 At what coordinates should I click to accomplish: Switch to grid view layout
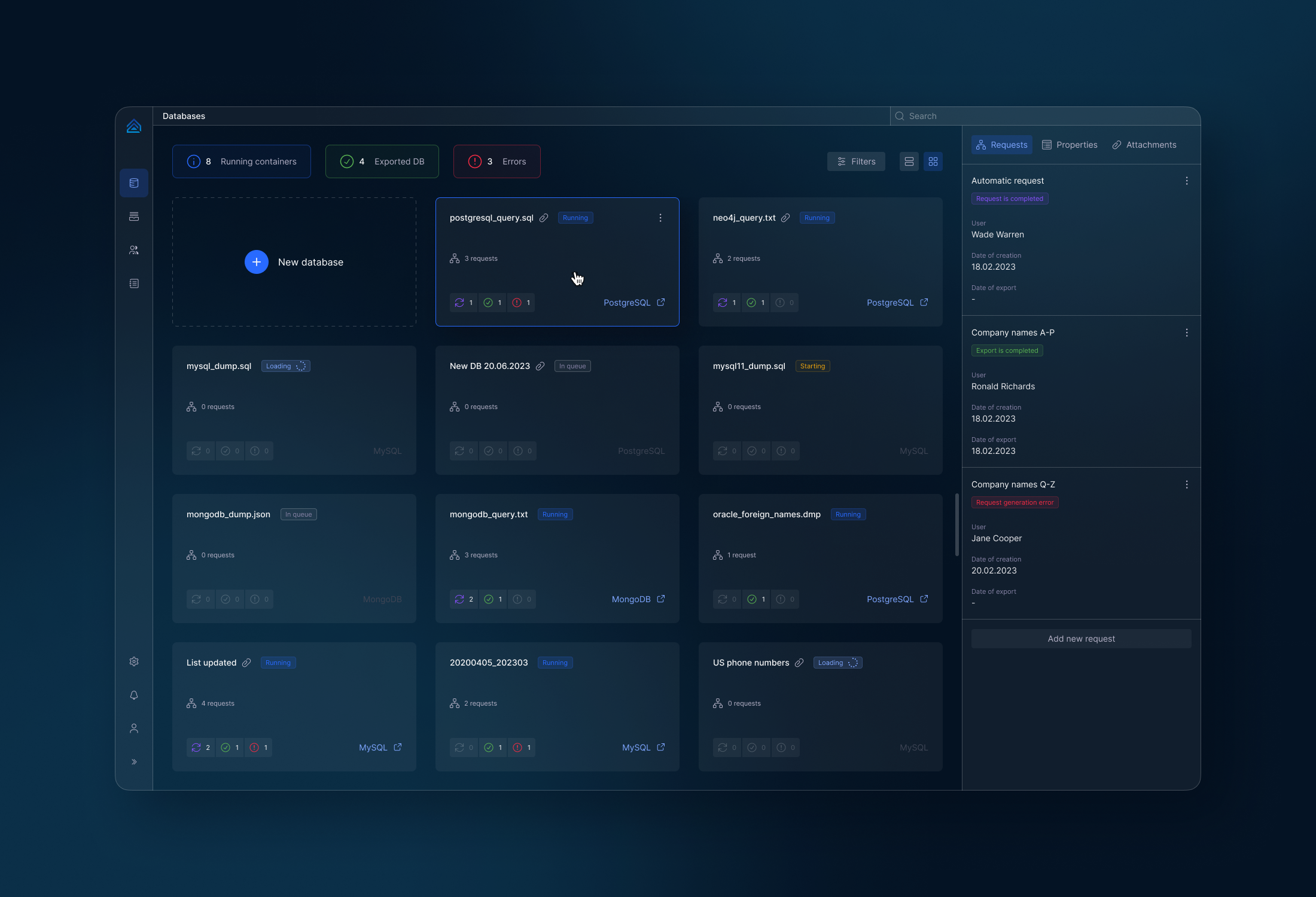[933, 161]
